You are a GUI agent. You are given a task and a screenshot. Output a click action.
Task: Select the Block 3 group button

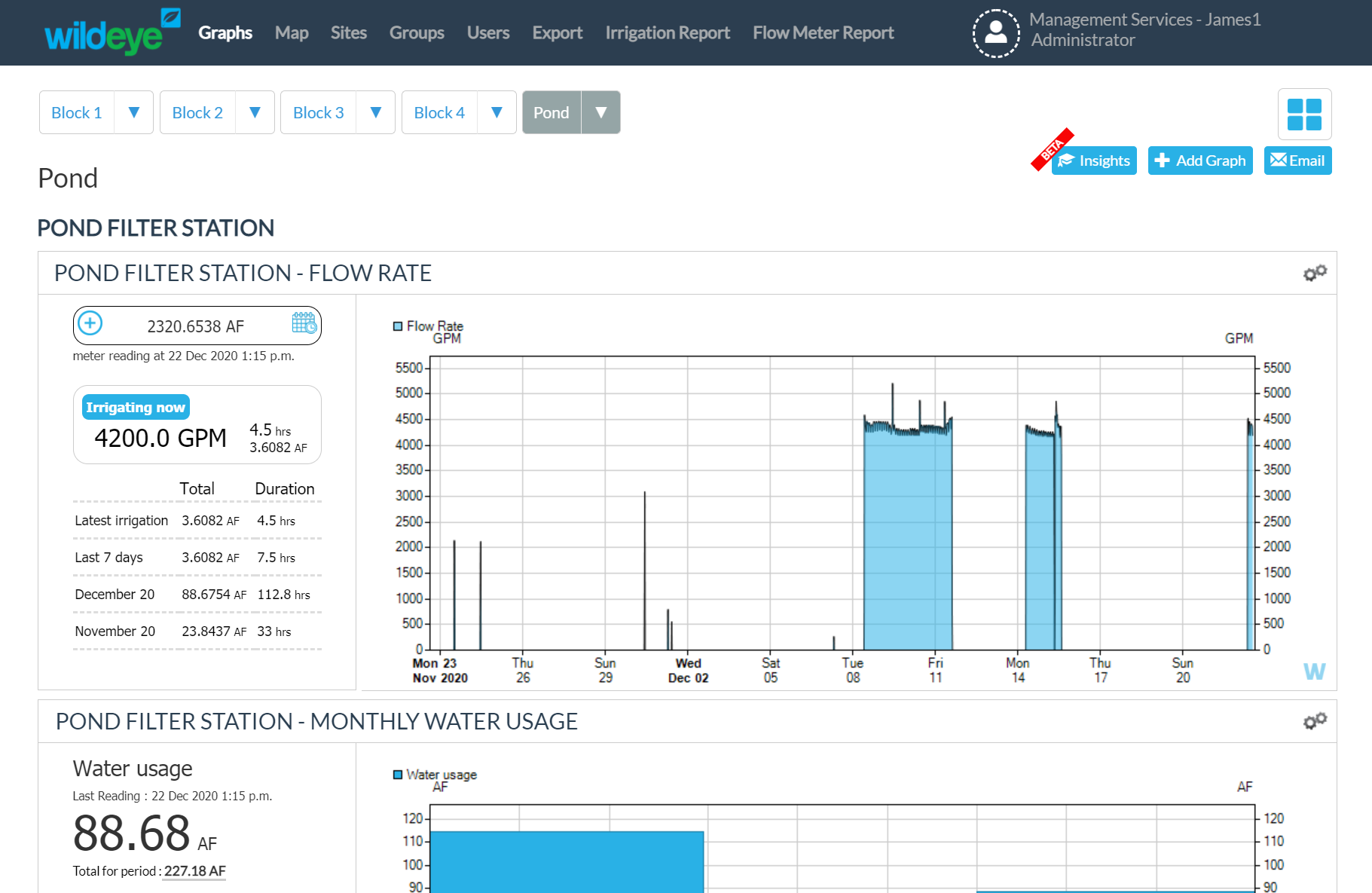click(x=318, y=112)
